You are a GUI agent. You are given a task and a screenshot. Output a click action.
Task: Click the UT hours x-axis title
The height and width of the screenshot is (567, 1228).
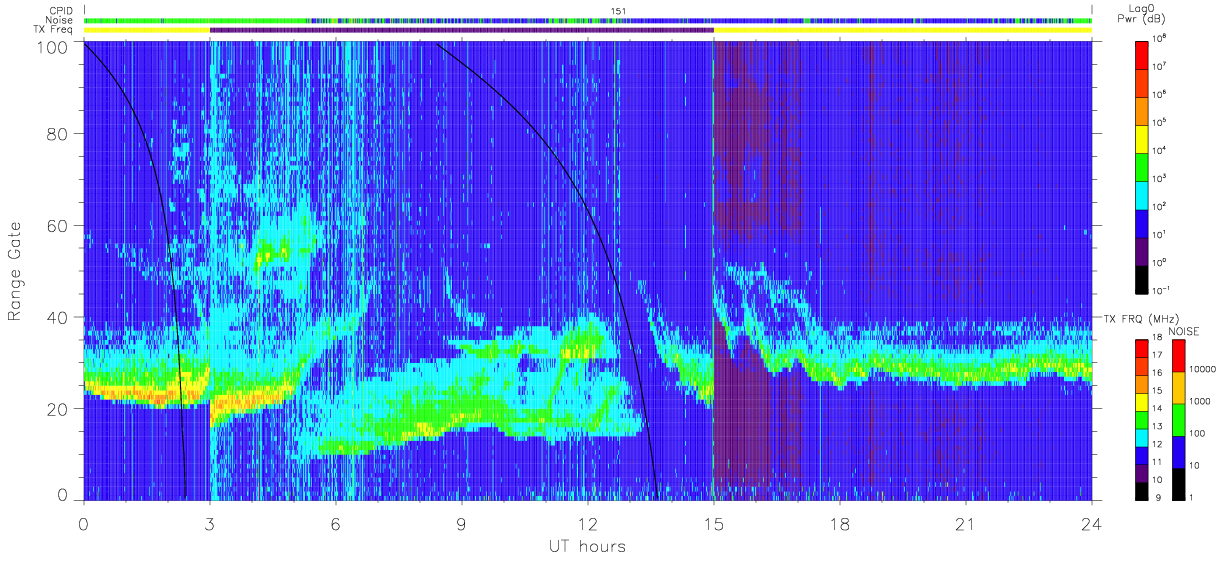(x=586, y=546)
